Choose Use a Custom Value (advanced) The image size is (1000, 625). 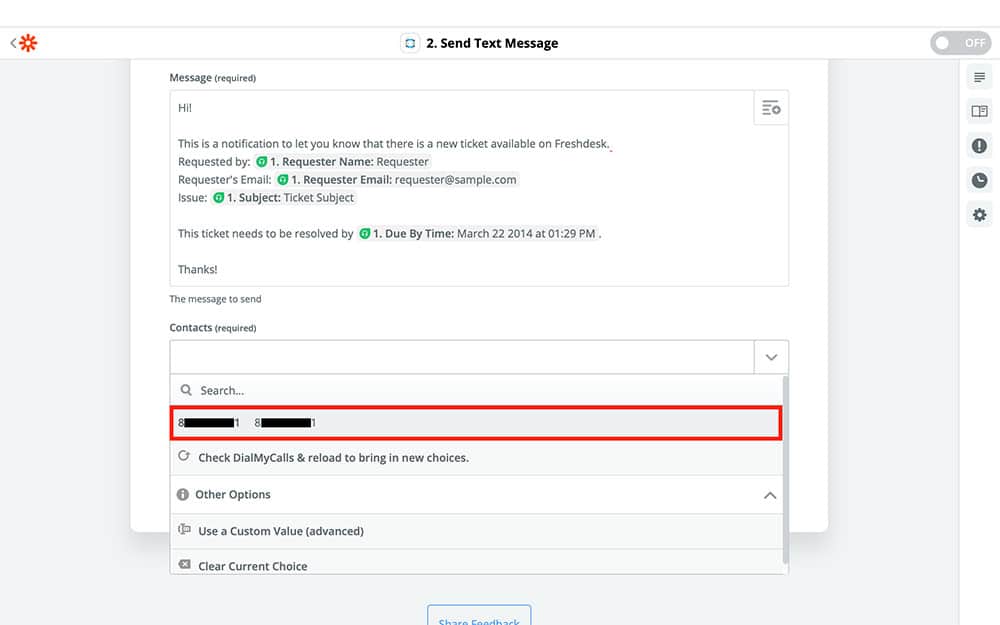pos(280,531)
